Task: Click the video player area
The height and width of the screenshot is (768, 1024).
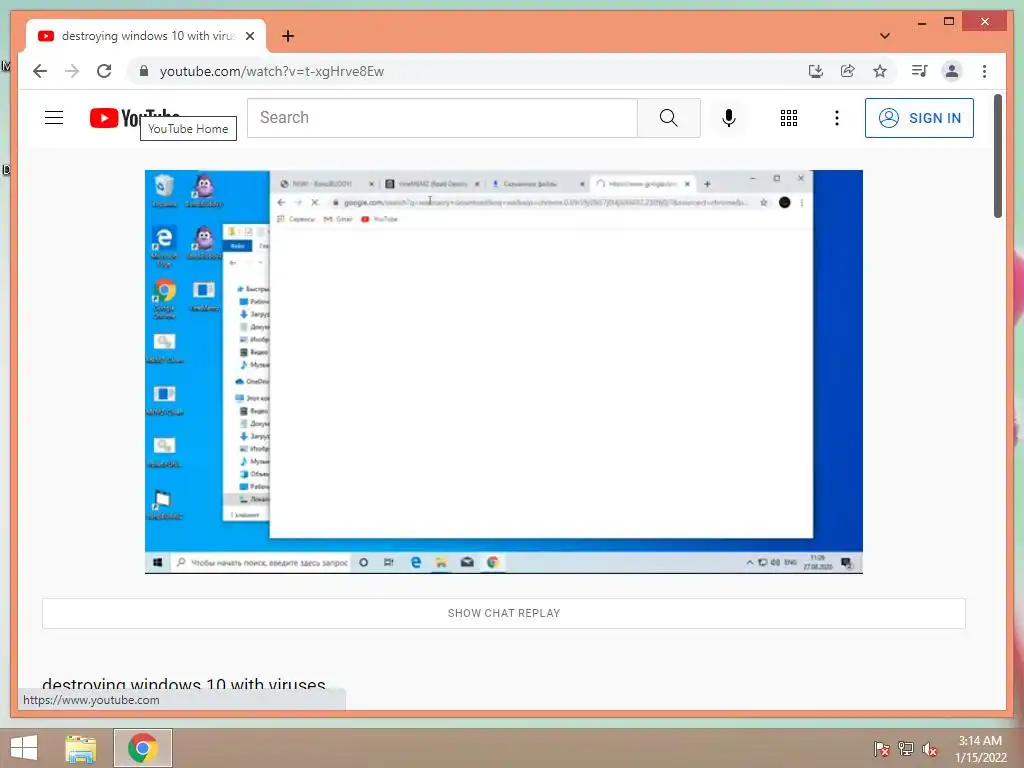Action: coord(504,372)
